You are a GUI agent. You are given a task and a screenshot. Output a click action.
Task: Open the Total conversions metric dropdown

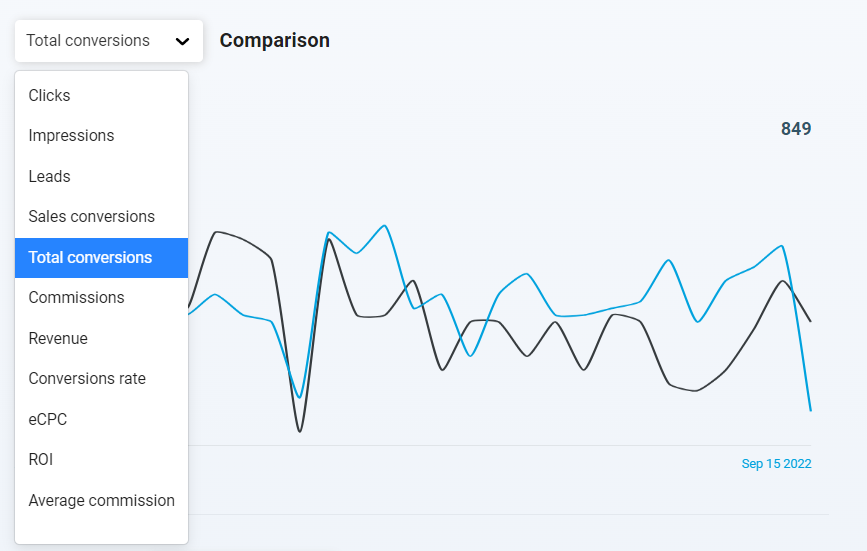[x=109, y=41]
